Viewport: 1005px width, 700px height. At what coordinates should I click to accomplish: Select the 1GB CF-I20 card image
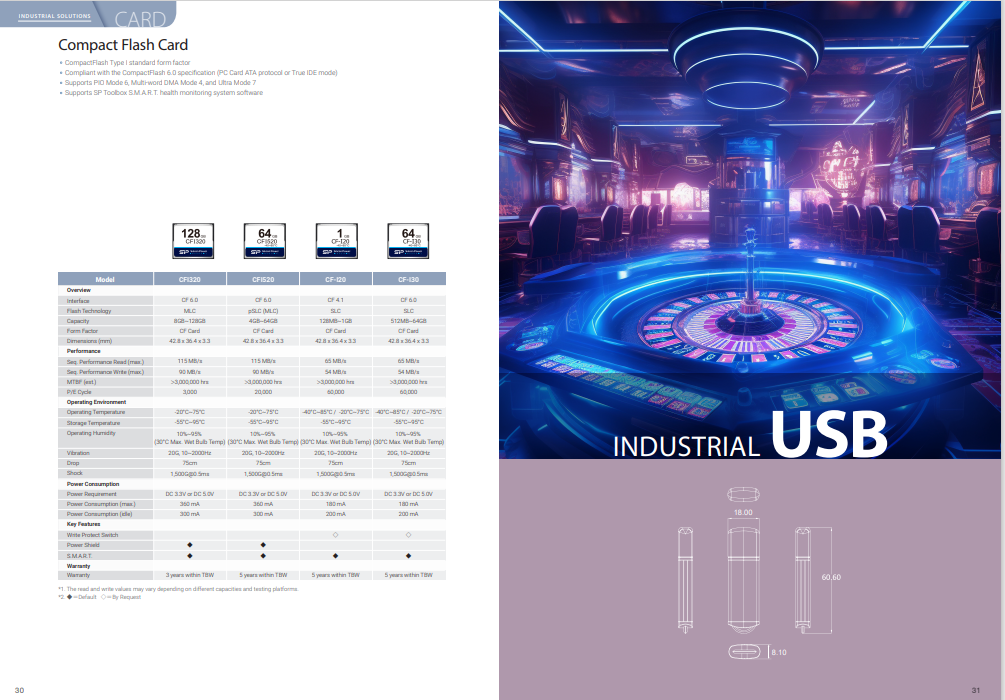(x=337, y=241)
